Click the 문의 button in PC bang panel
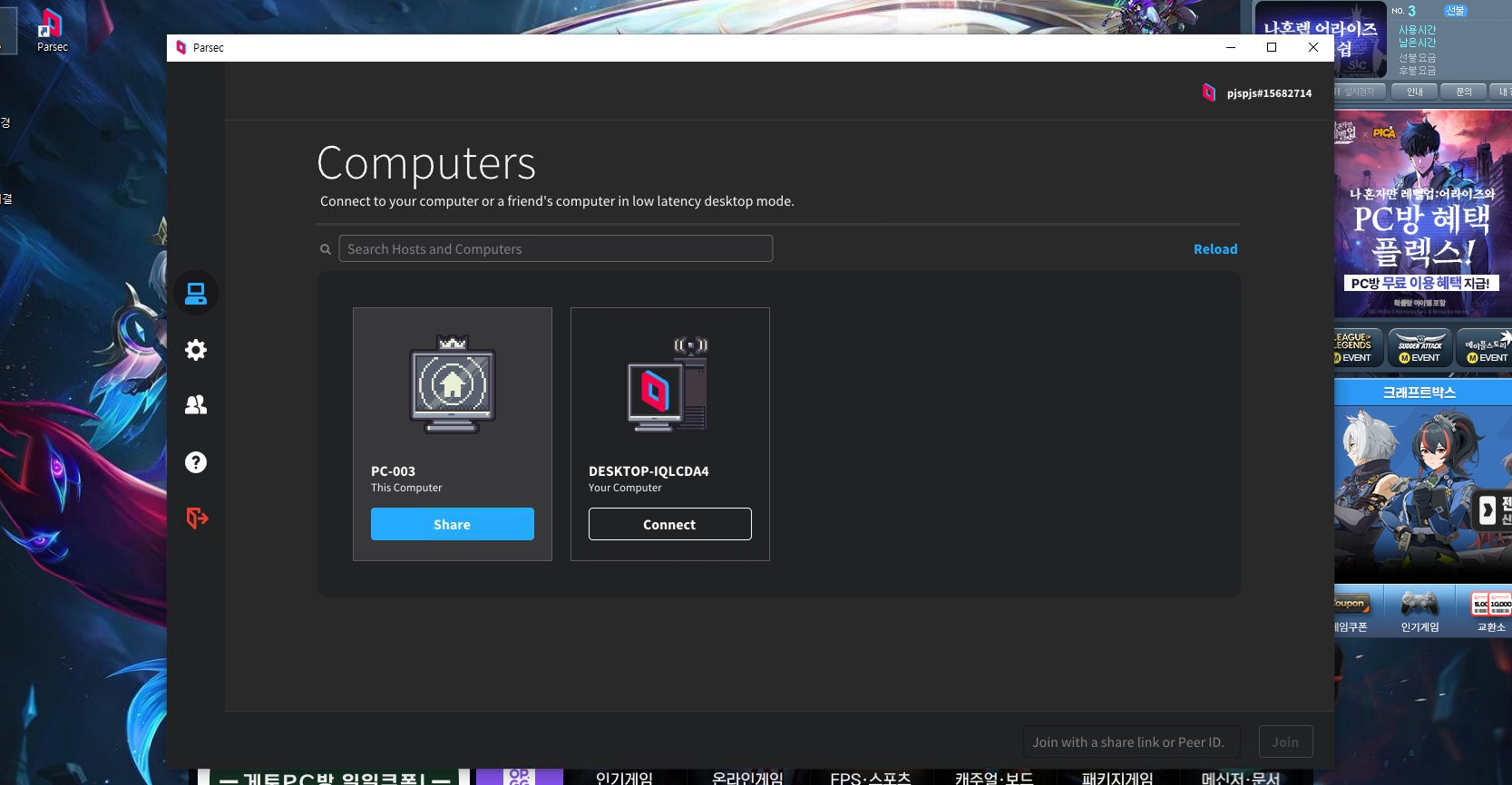1512x785 pixels. pyautogui.click(x=1464, y=92)
